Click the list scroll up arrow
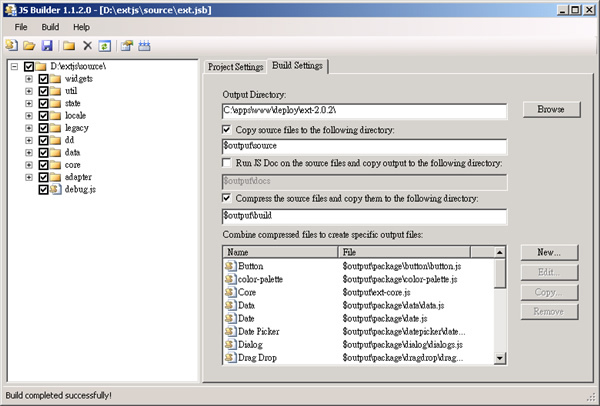This screenshot has height=406, width=600. [499, 252]
